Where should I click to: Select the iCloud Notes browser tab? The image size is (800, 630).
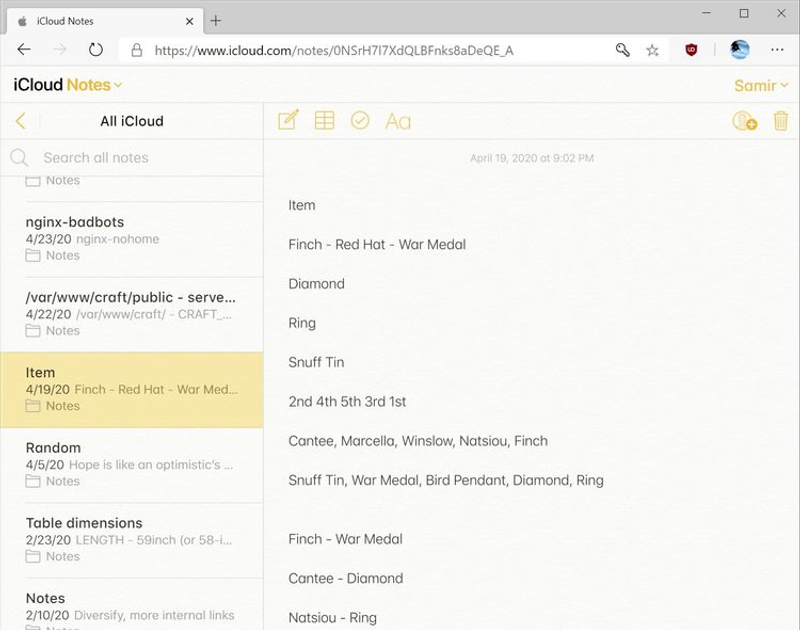[x=105, y=21]
